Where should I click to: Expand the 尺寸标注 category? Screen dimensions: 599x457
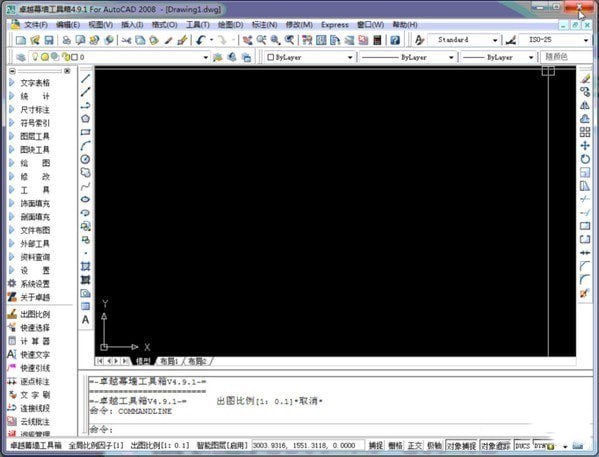(x=29, y=110)
